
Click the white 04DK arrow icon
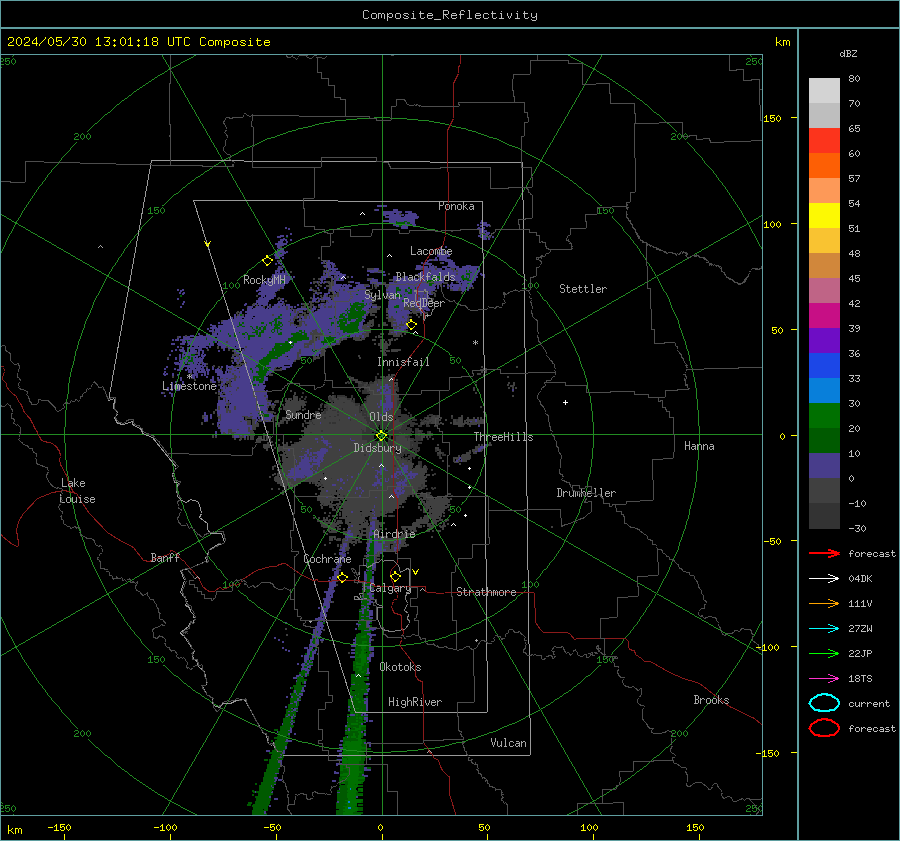pos(824,578)
